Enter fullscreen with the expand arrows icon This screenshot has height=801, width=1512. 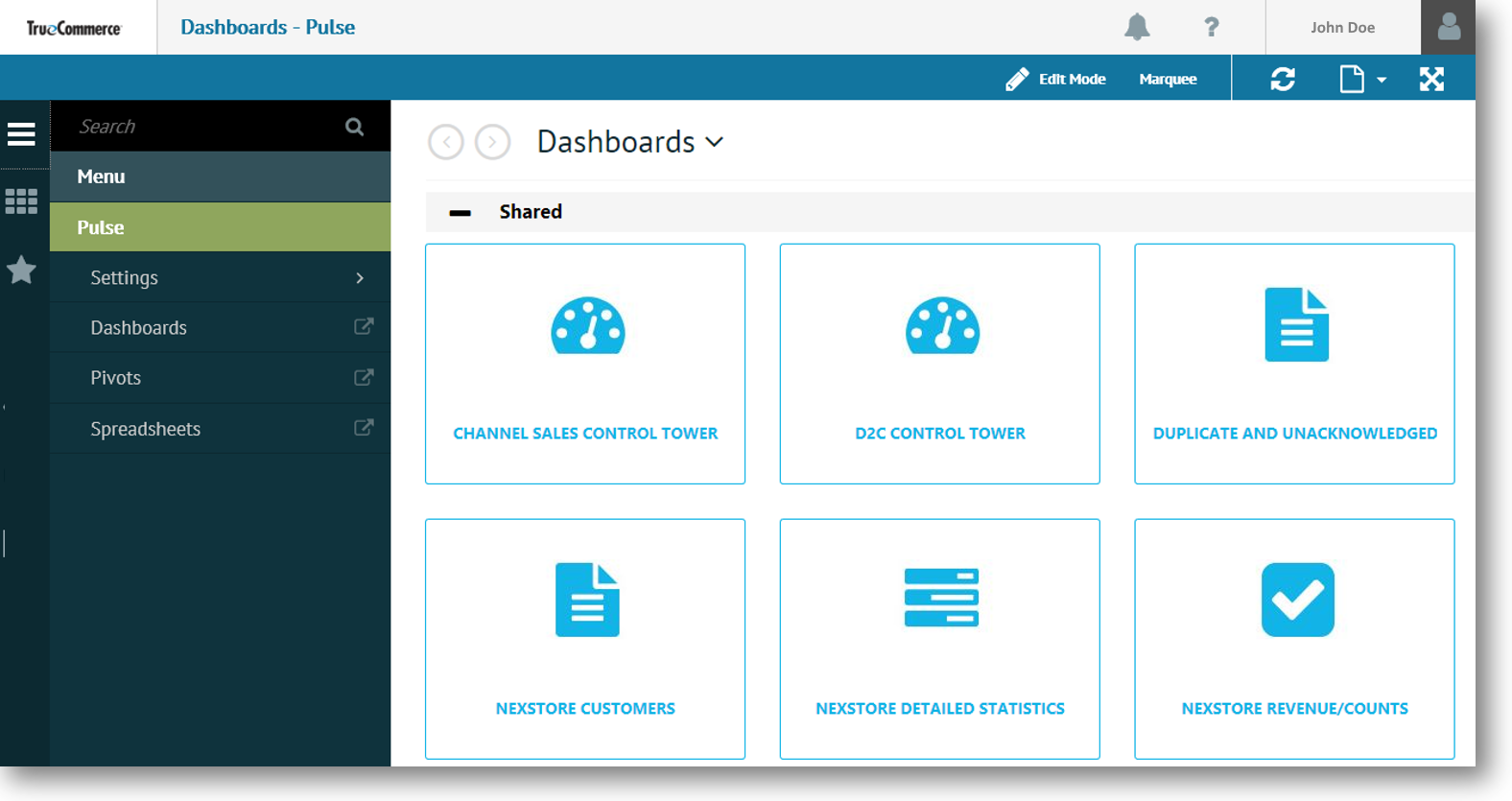point(1431,79)
